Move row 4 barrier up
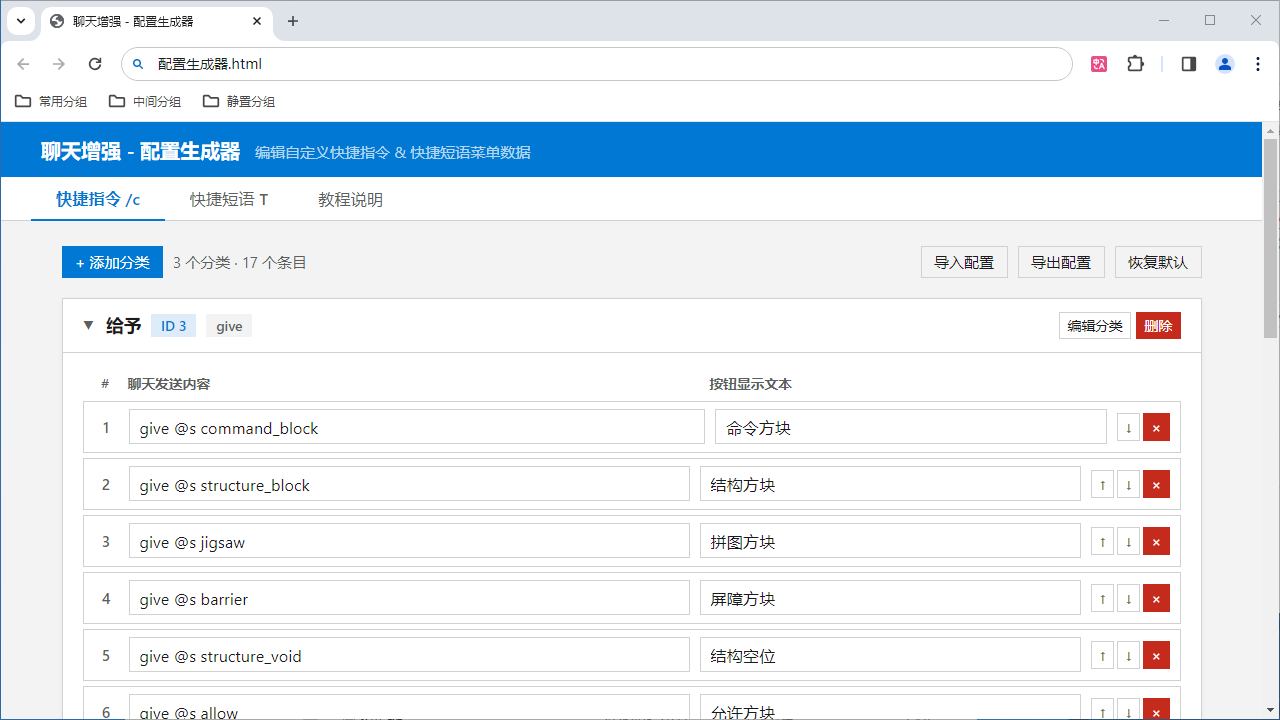Image resolution: width=1280 pixels, height=720 pixels. point(1102,598)
